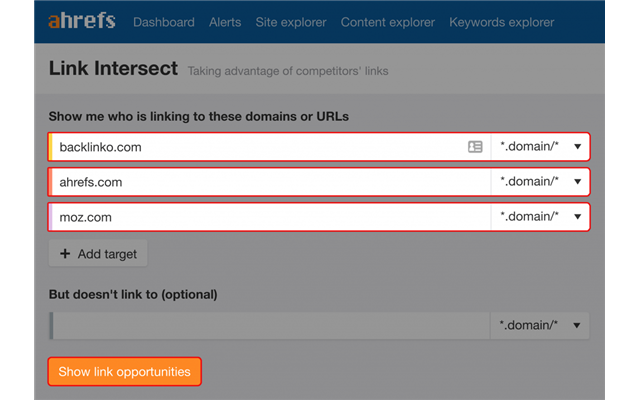The image size is (639, 400).
Task: Expand the mode dropdown for the exclusion field
Action: pos(540,325)
